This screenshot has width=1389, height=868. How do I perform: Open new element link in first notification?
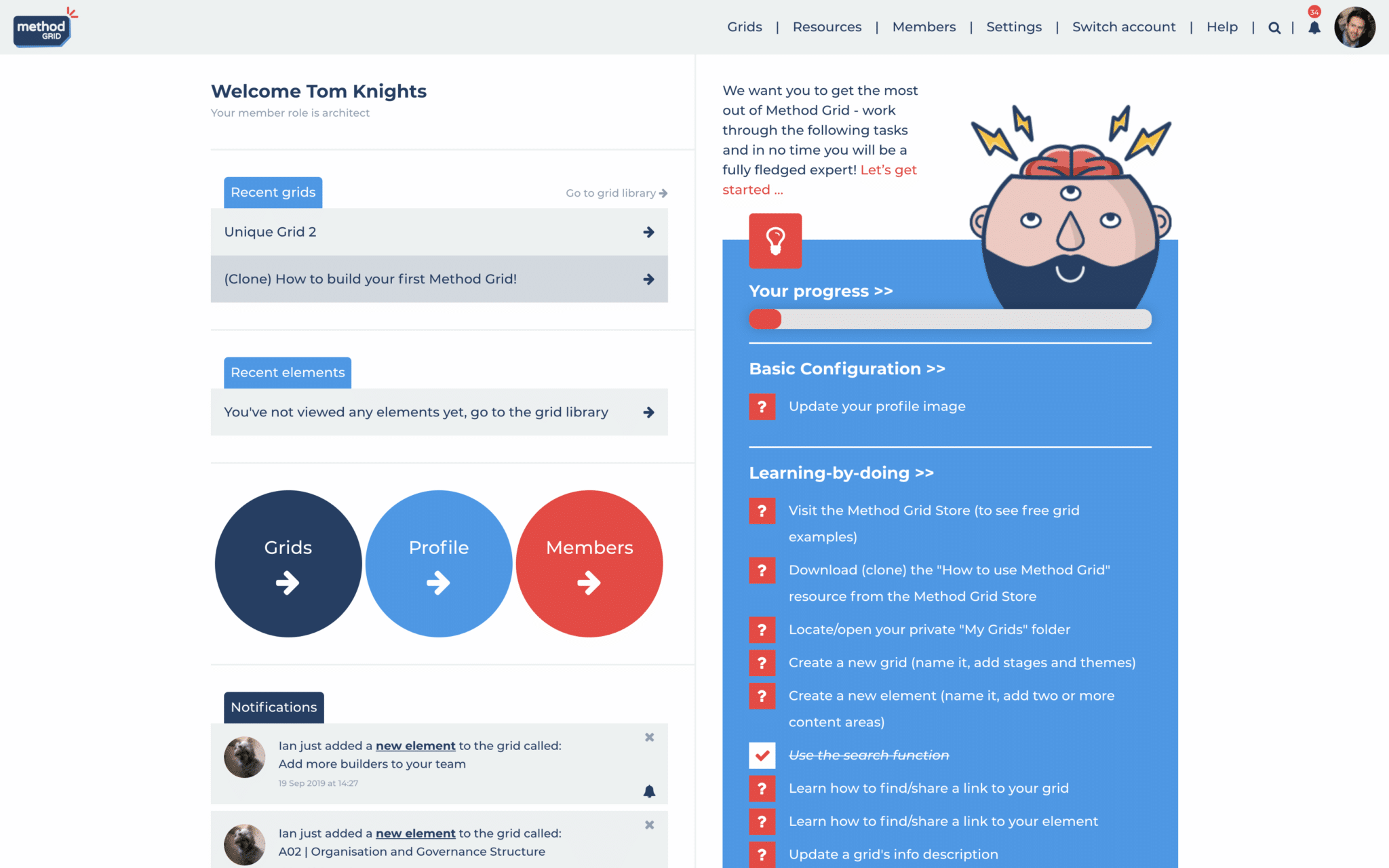(x=415, y=746)
